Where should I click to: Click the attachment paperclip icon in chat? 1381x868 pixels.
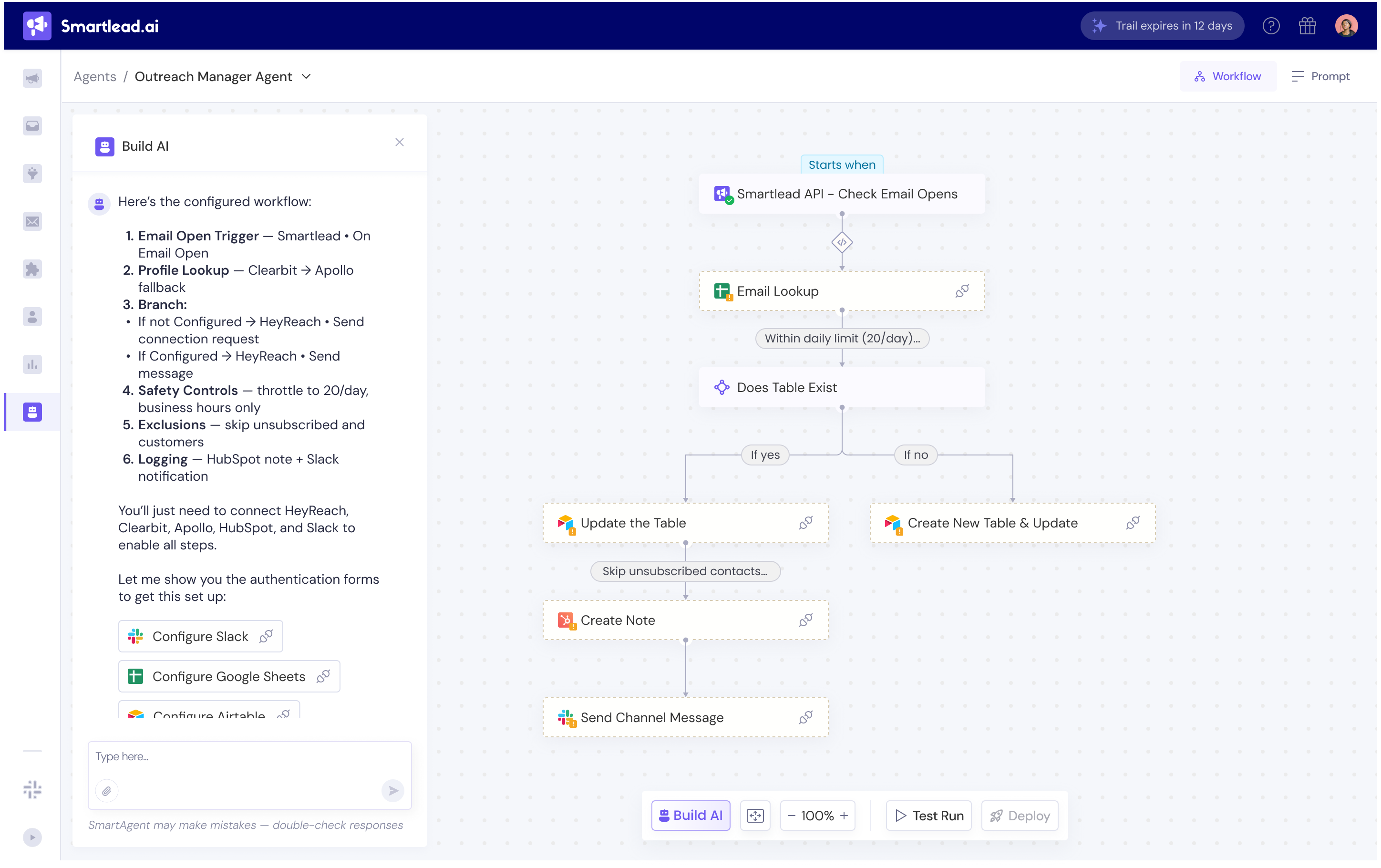[x=107, y=791]
